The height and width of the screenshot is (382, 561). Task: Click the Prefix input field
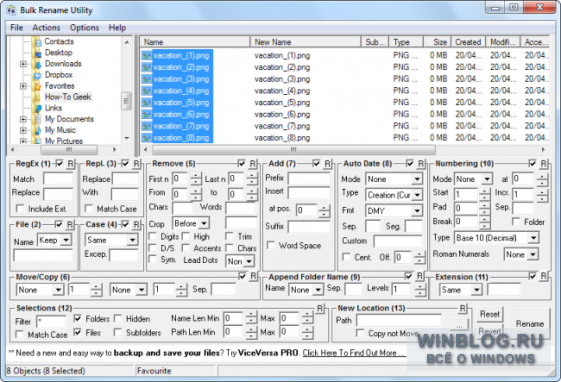coord(309,178)
